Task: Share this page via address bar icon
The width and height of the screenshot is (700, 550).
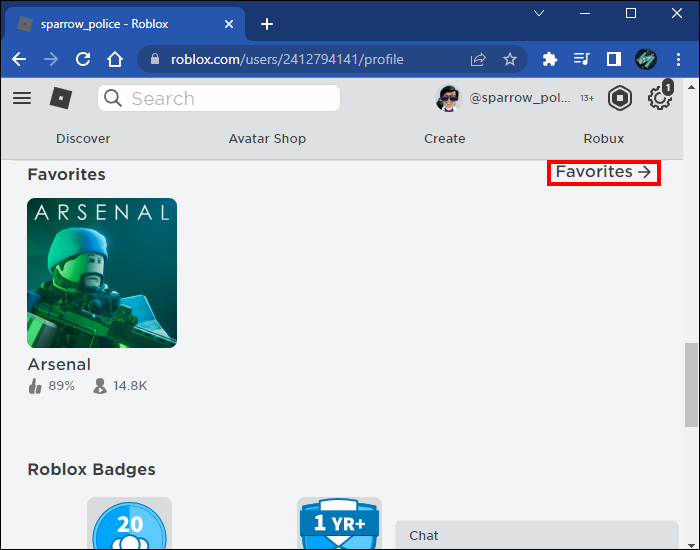Action: (x=478, y=59)
